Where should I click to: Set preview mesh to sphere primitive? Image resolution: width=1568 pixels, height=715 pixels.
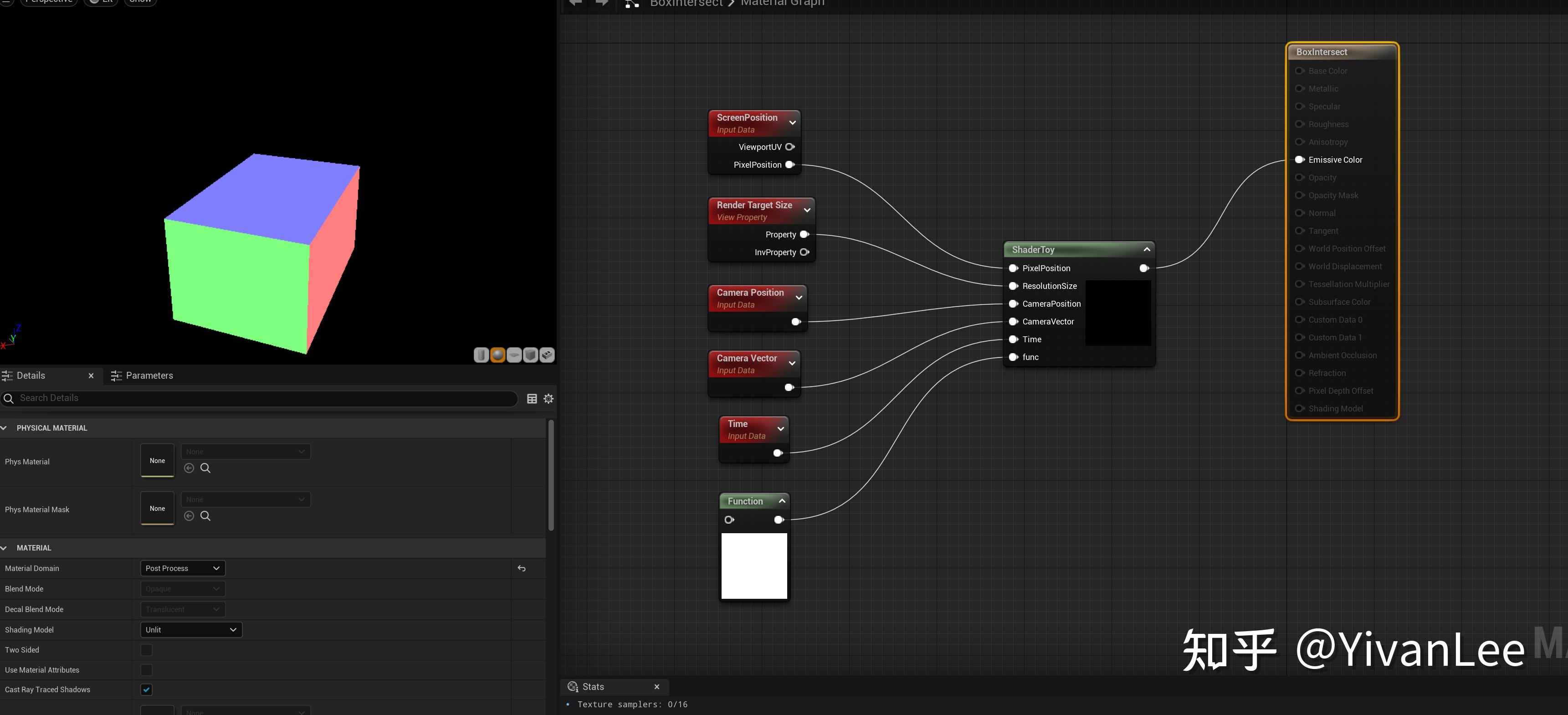pos(497,355)
